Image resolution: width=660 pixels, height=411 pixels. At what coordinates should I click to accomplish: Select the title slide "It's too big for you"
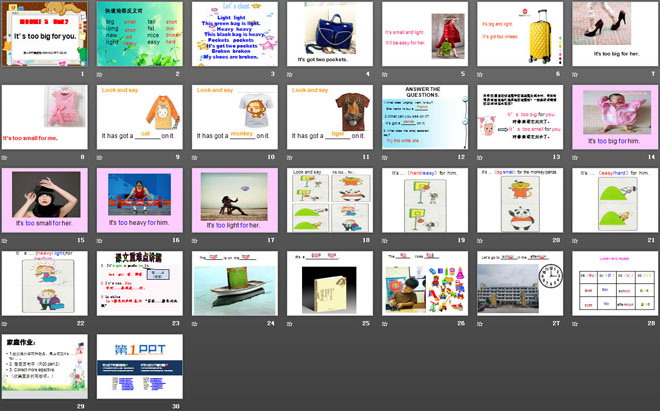click(44, 33)
